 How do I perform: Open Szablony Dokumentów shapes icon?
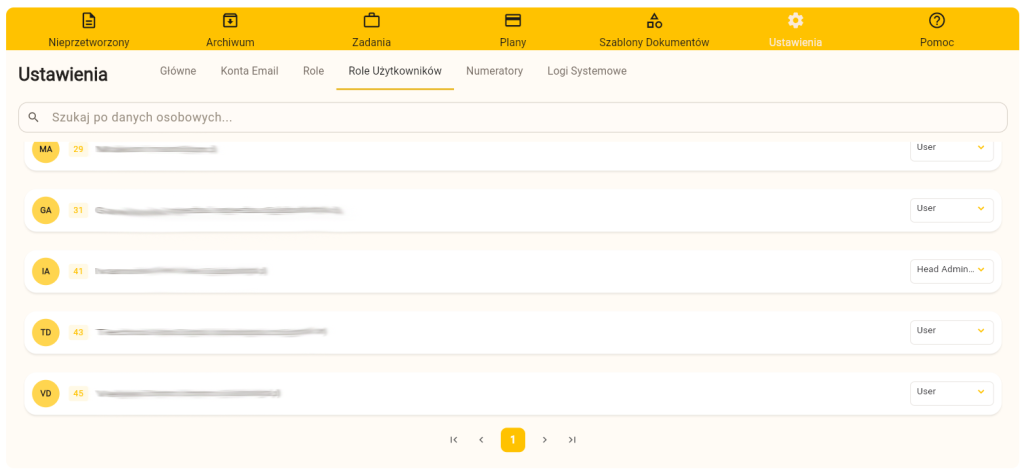coord(654,20)
